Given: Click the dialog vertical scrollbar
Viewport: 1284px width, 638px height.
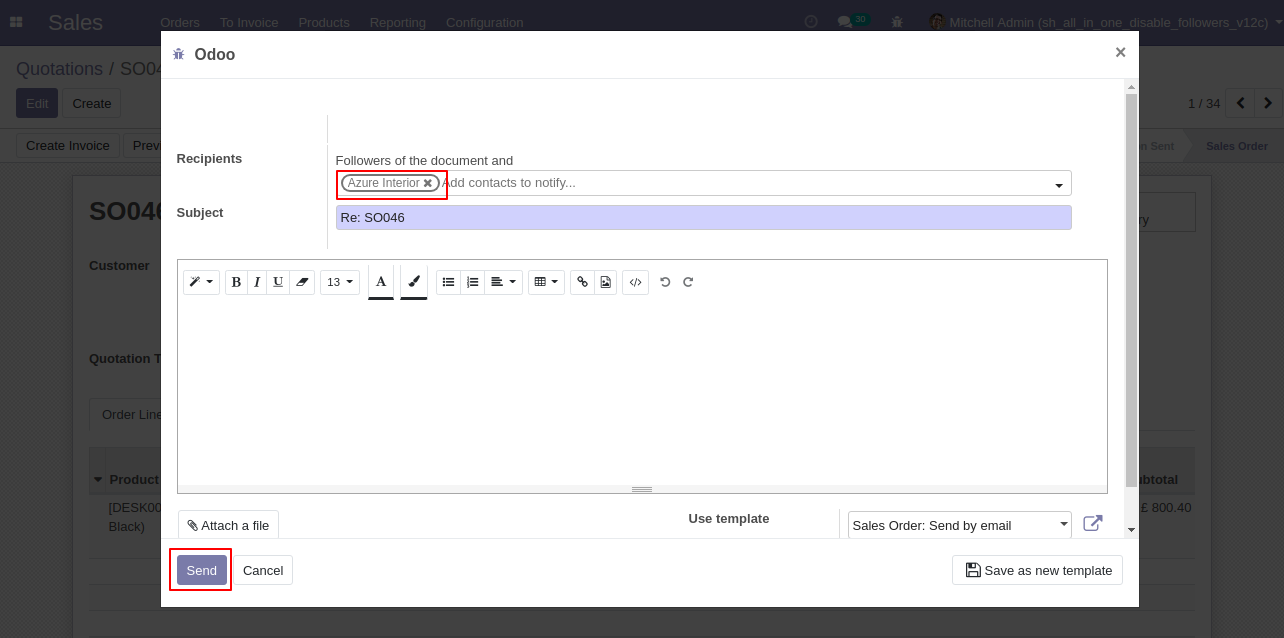Looking at the screenshot, I should (x=1131, y=290).
